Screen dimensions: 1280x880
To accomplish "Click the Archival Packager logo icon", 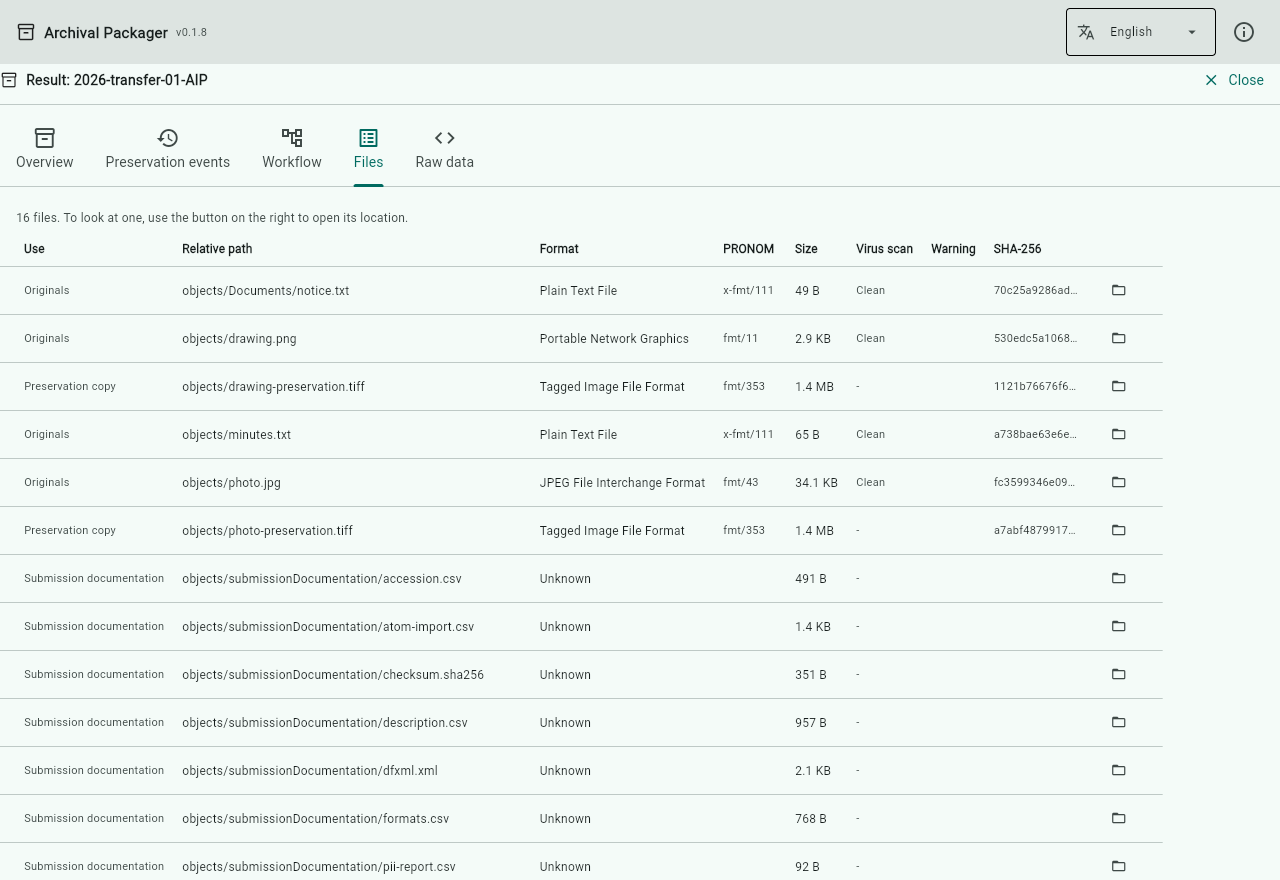I will tap(26, 32).
